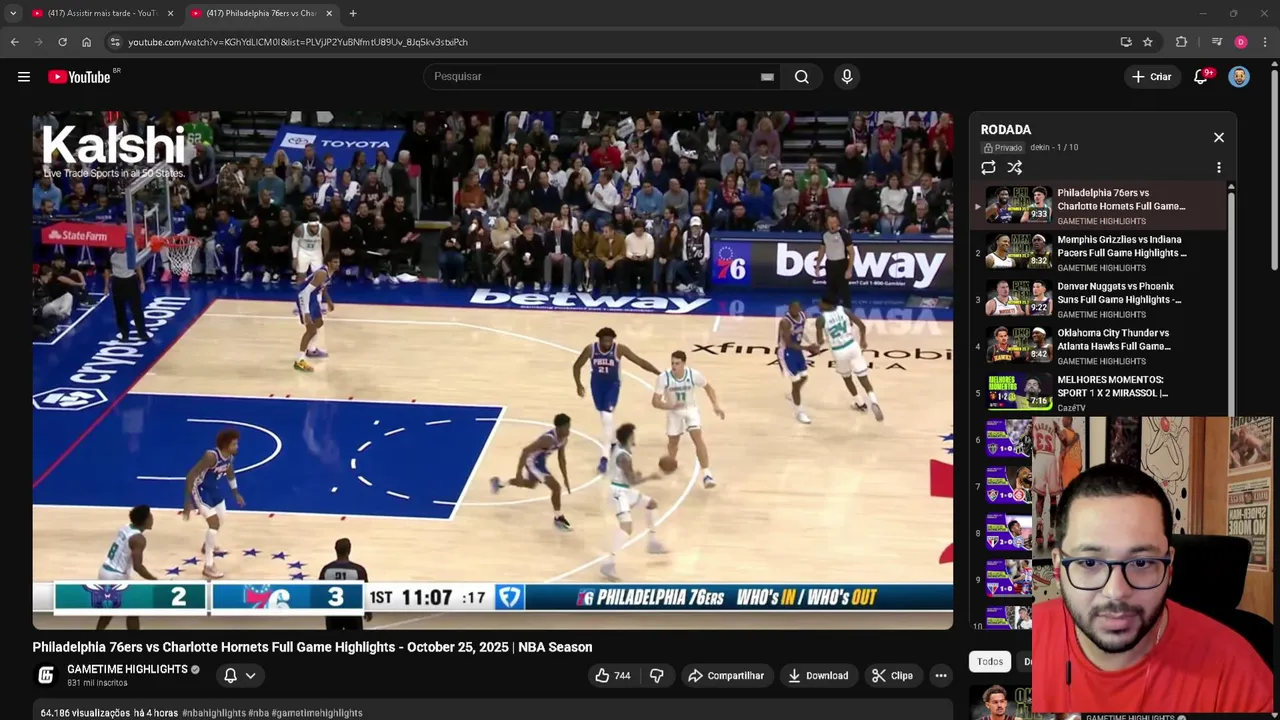Open the playlist three-dot options menu
Image resolution: width=1280 pixels, height=720 pixels.
click(1219, 168)
